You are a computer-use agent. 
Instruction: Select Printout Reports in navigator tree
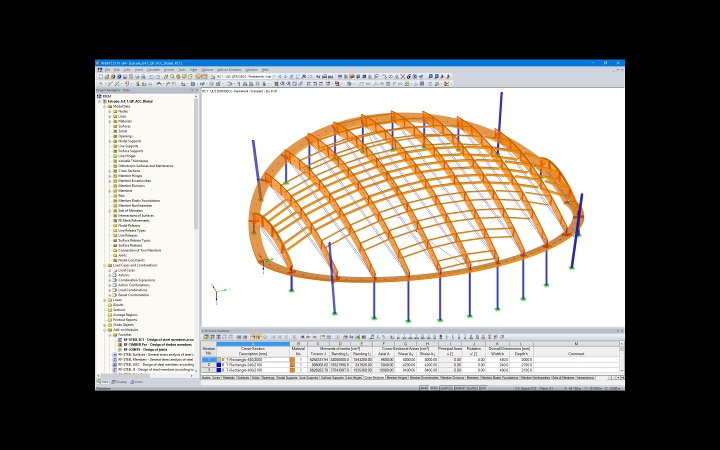[x=125, y=320]
